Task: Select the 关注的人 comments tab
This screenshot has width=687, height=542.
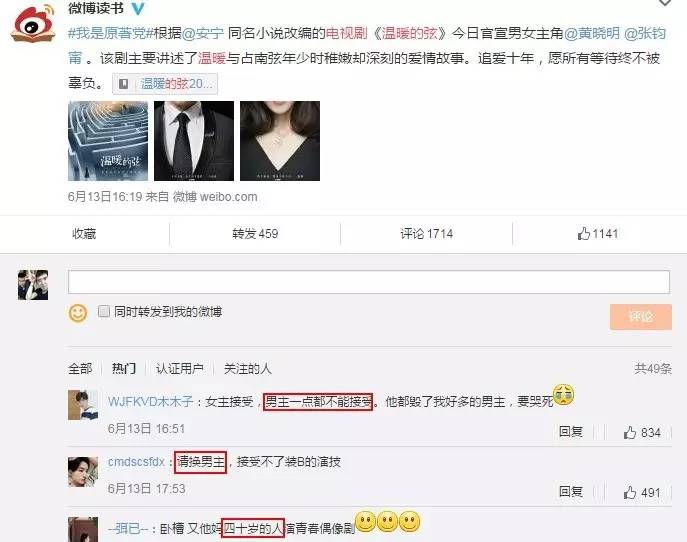Action: (248, 368)
